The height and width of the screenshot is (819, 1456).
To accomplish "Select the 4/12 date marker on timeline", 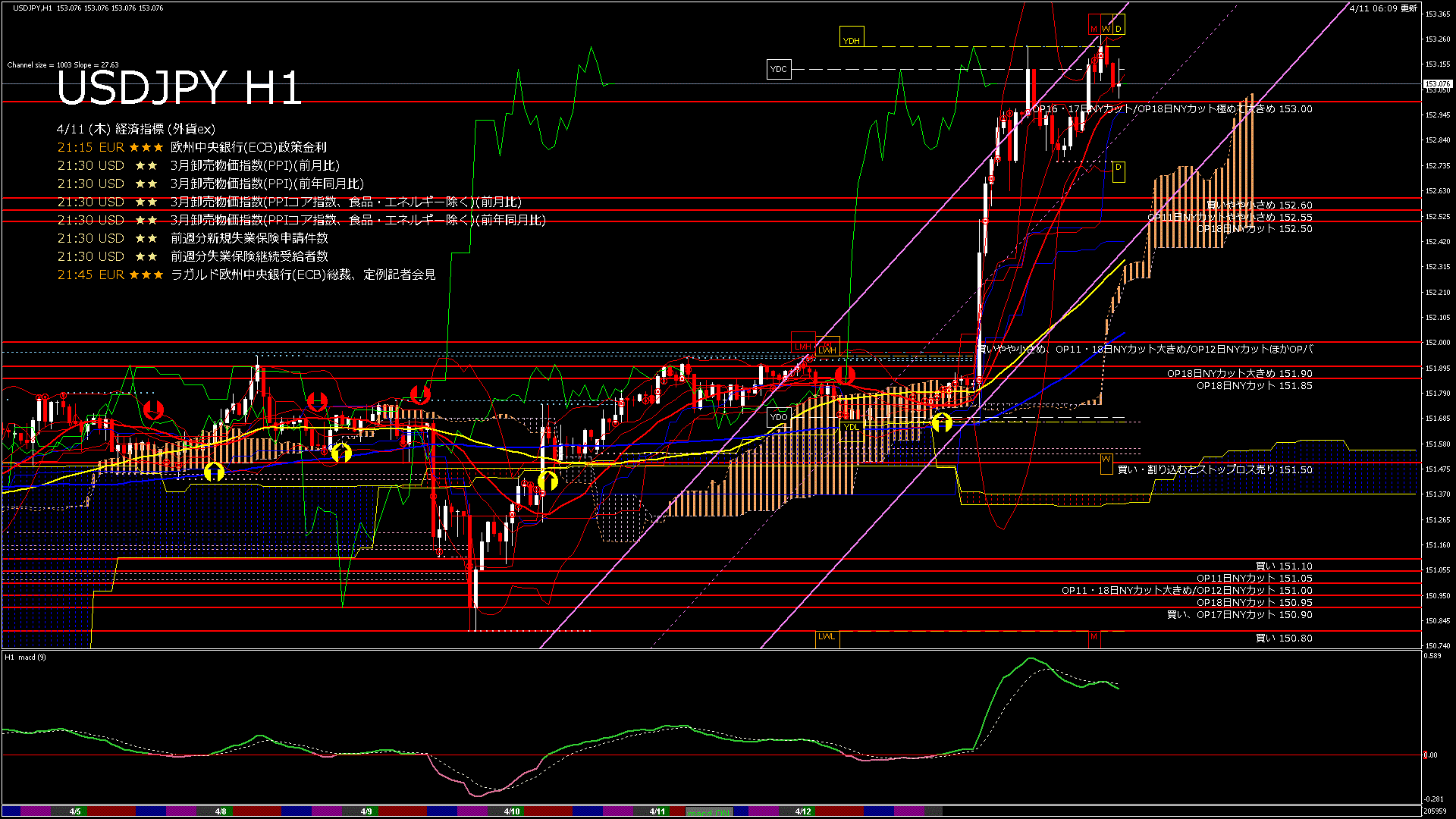I will click(x=803, y=811).
